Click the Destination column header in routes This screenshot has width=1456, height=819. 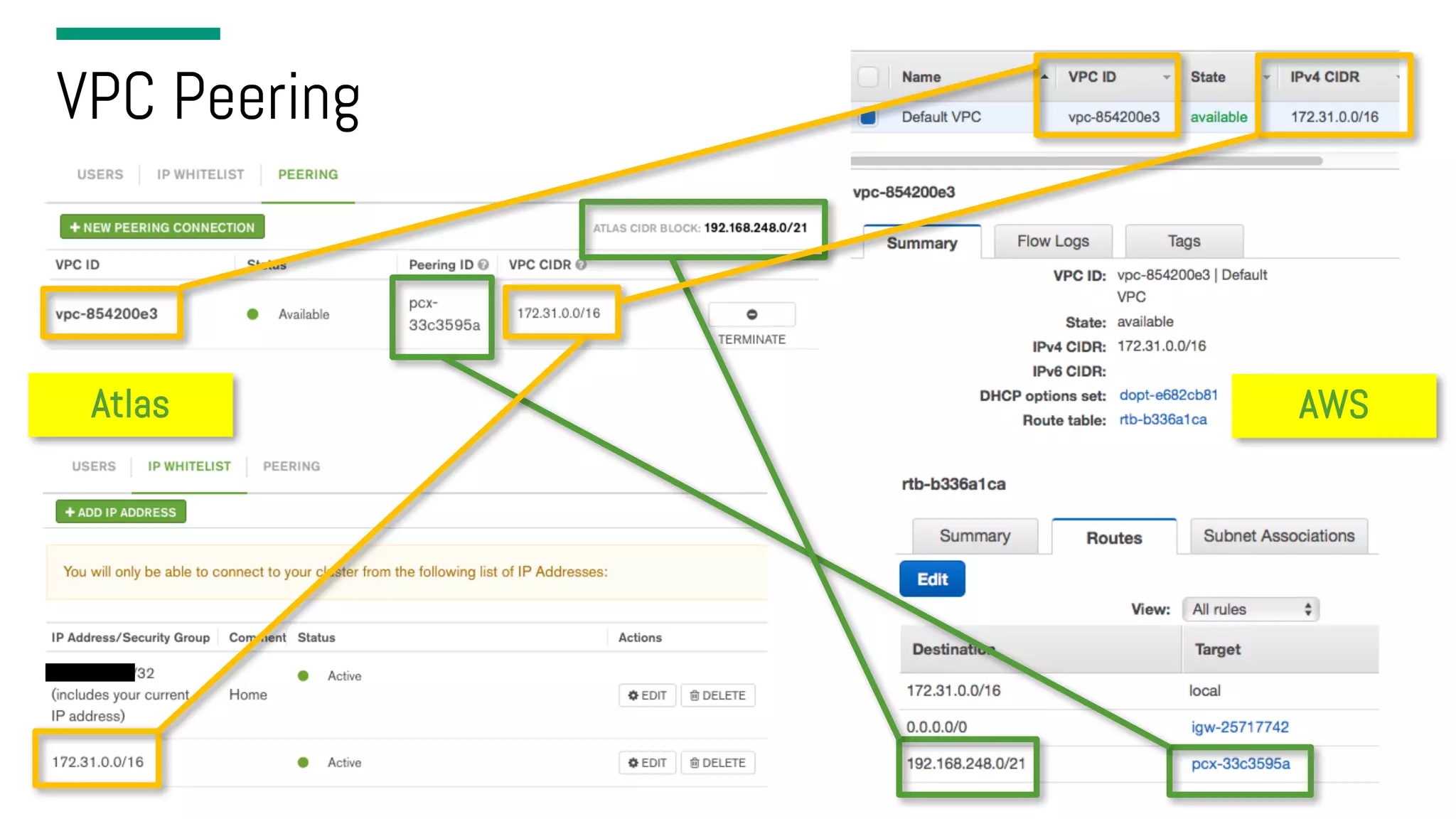point(1041,649)
